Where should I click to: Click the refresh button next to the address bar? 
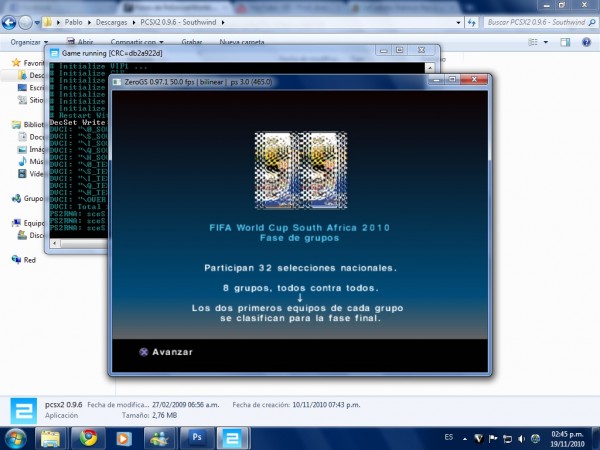pyautogui.click(x=472, y=23)
